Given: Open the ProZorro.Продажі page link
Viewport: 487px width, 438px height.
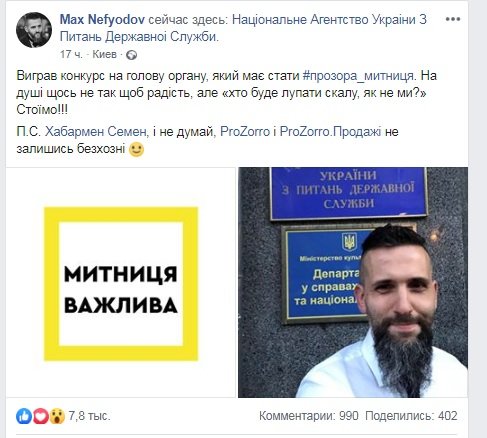Looking at the screenshot, I should coord(330,132).
